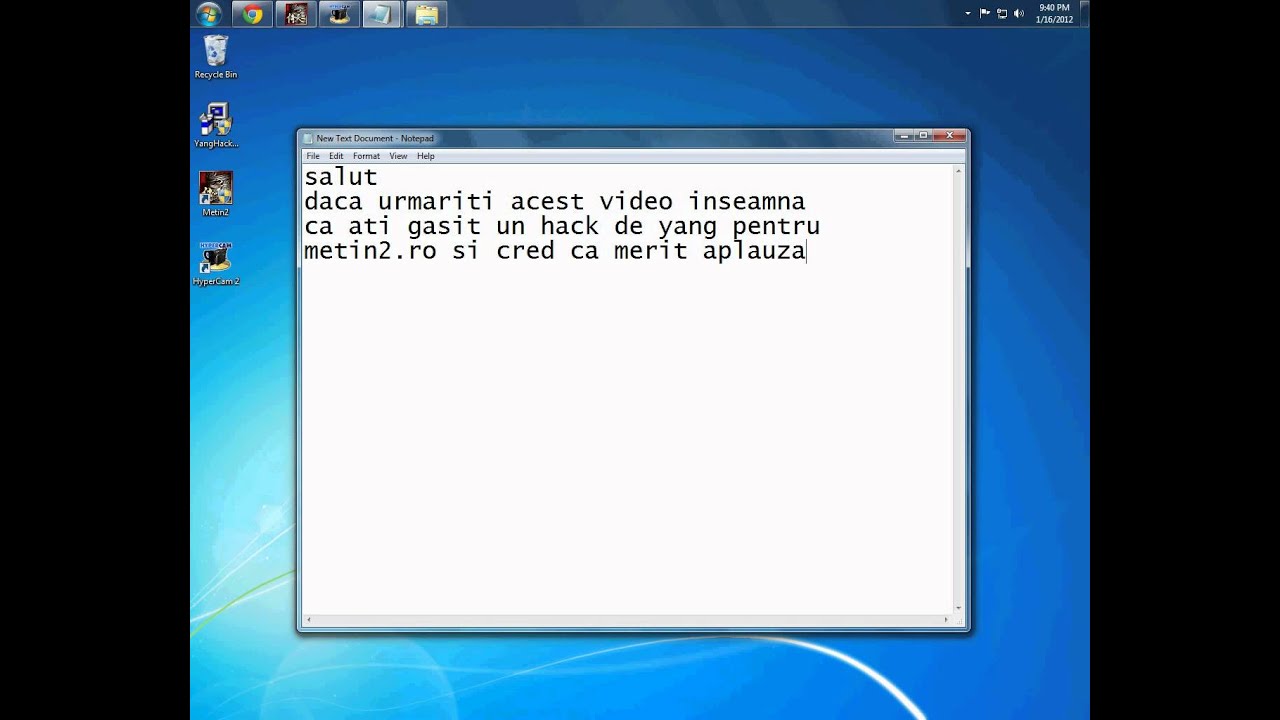
Task: Click the text "metin2.ro" in Notepad
Action: coord(370,251)
